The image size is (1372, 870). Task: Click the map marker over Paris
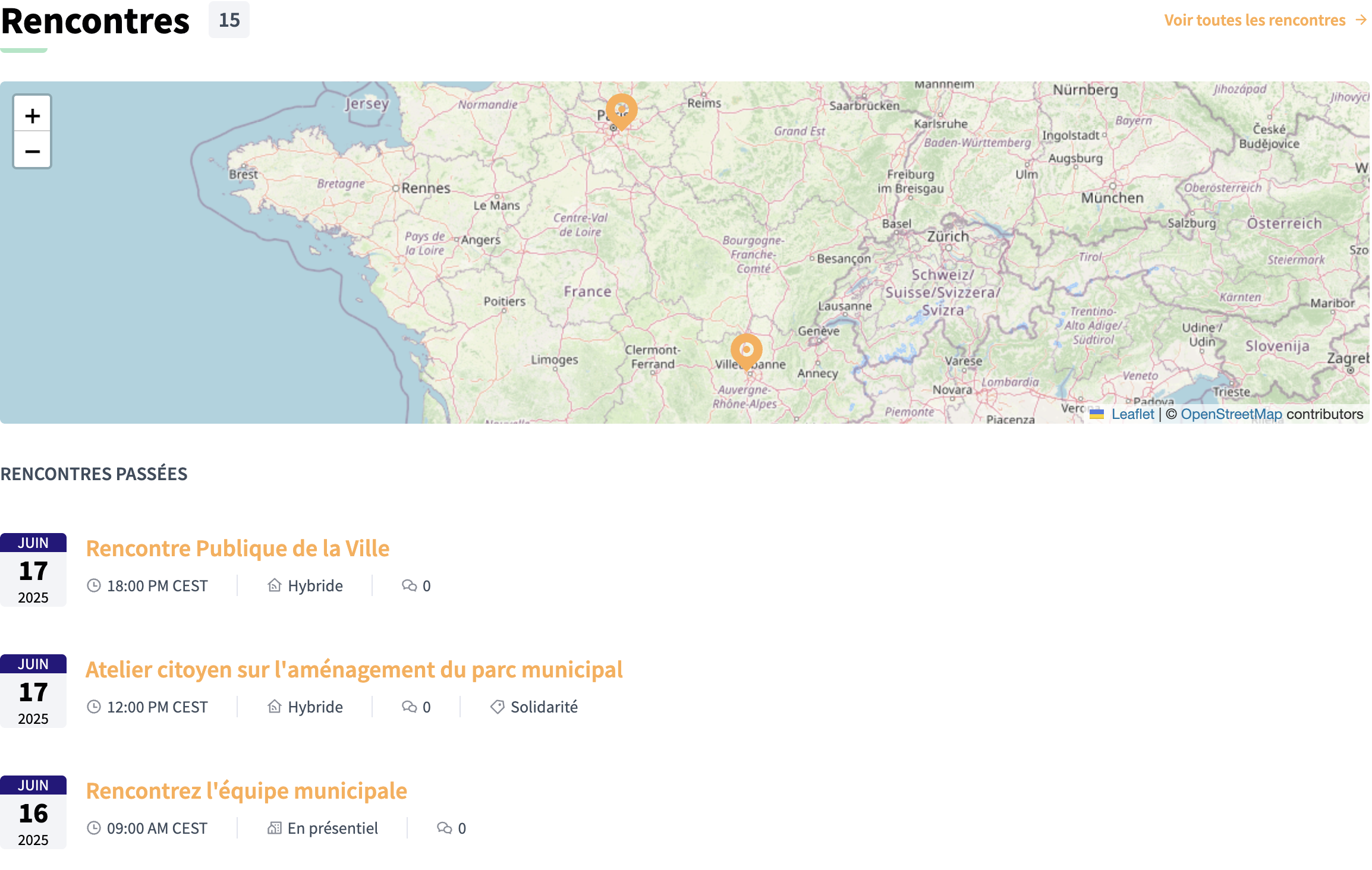621,110
